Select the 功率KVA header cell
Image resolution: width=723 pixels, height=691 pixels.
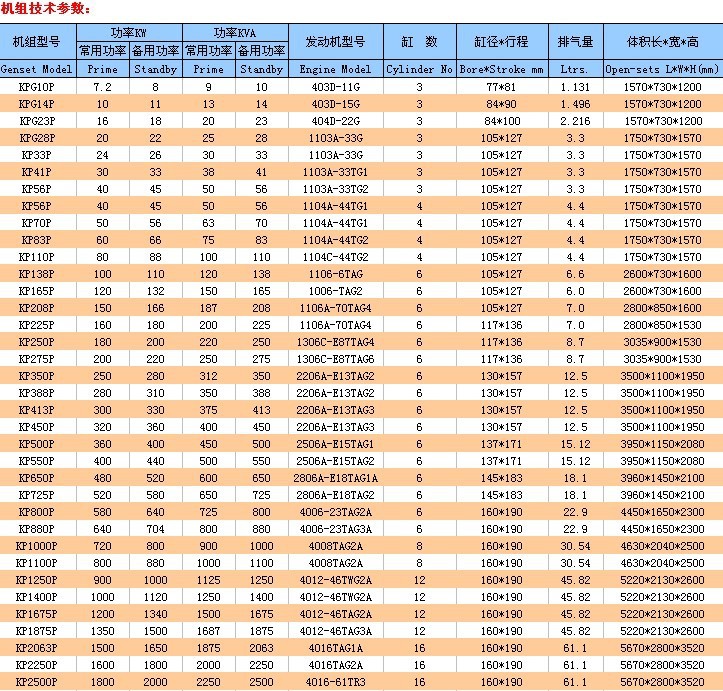[x=235, y=33]
